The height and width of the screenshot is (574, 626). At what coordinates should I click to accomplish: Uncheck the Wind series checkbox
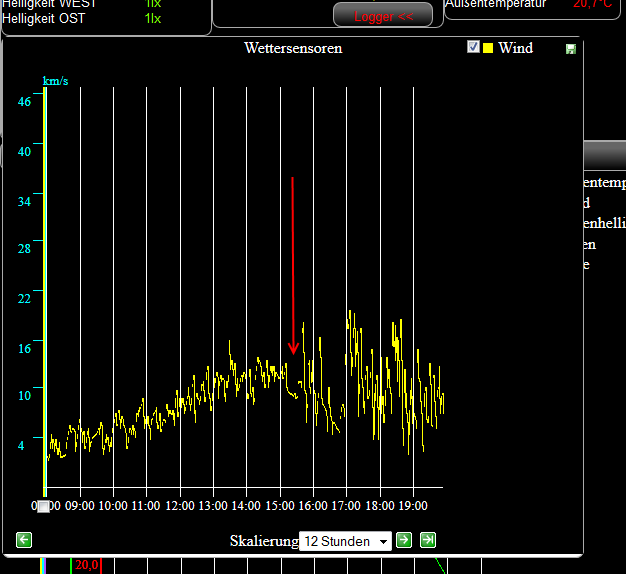474,47
